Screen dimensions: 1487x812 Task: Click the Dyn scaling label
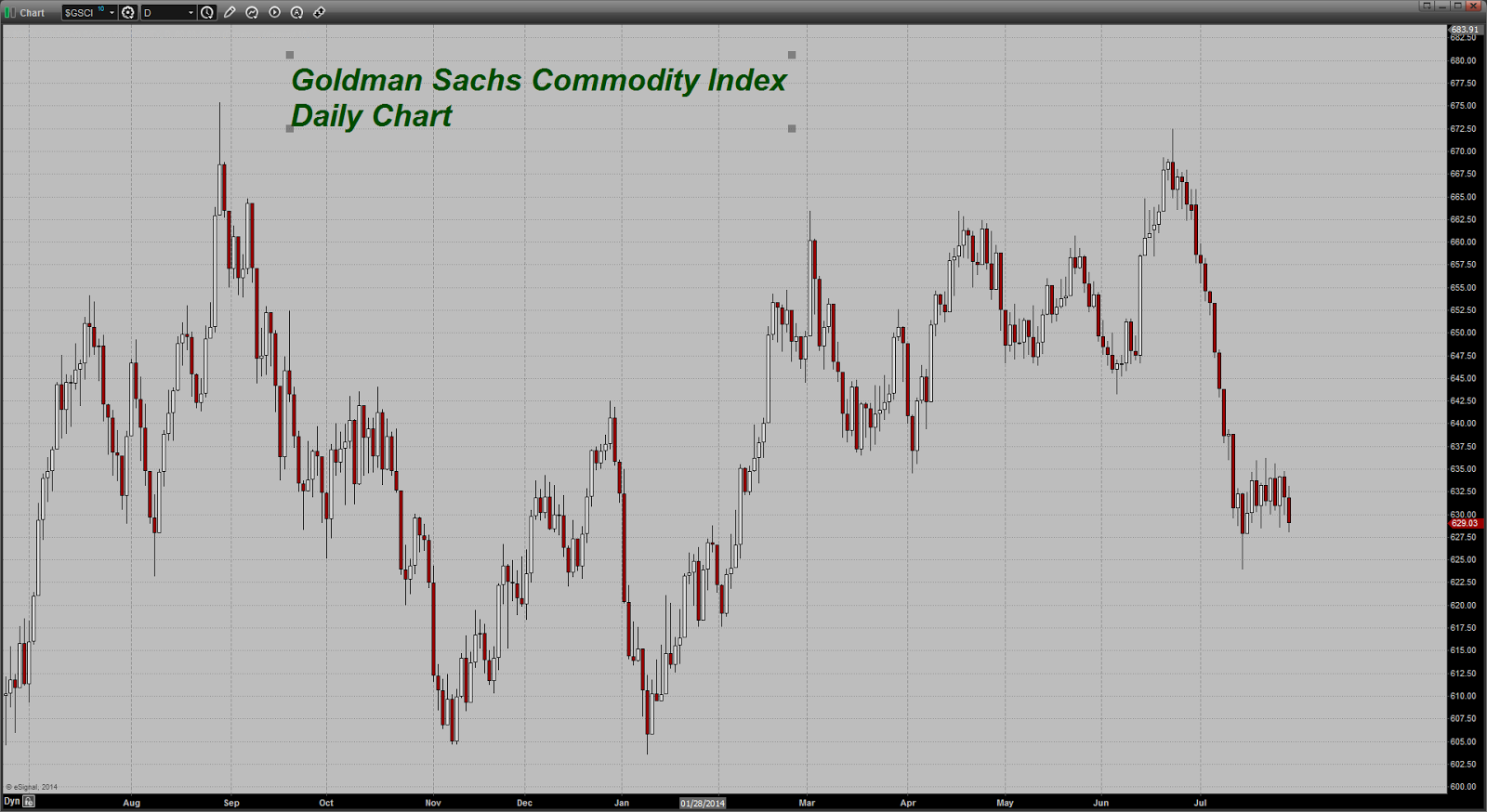pos(11,801)
